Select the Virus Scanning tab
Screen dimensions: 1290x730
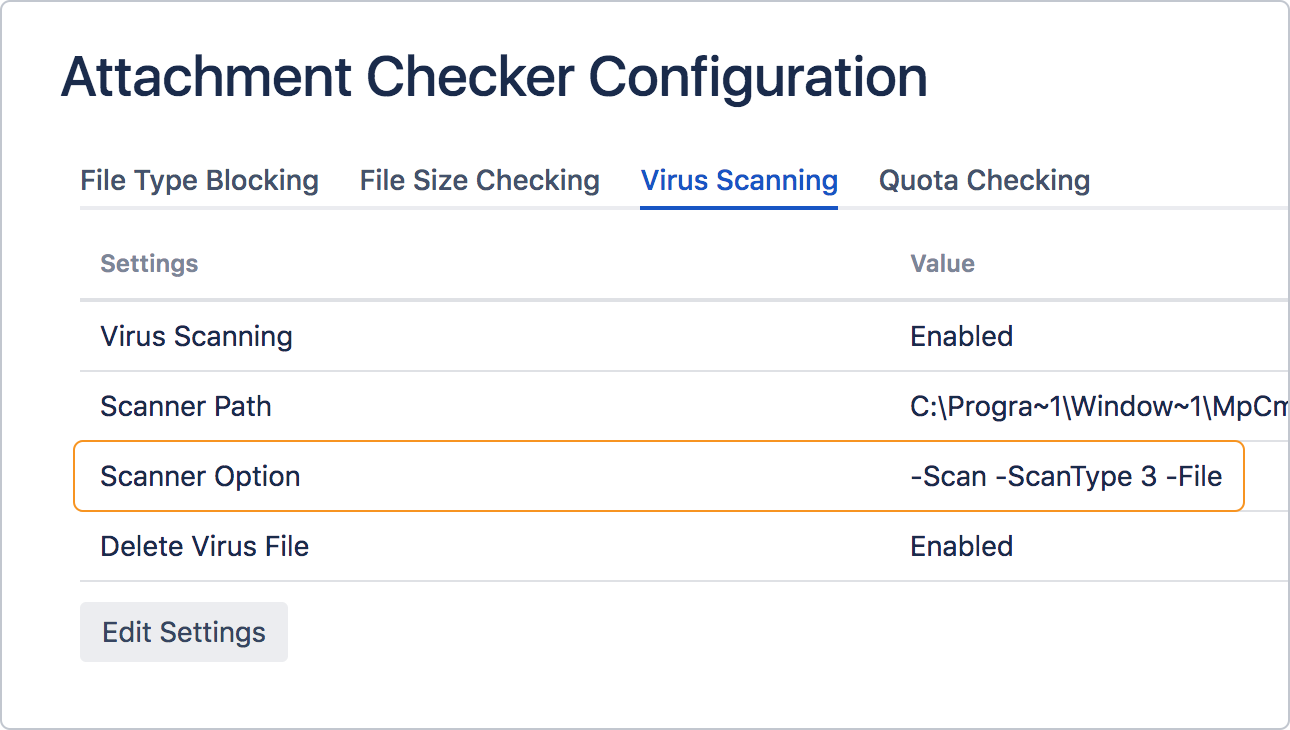pyautogui.click(x=738, y=181)
